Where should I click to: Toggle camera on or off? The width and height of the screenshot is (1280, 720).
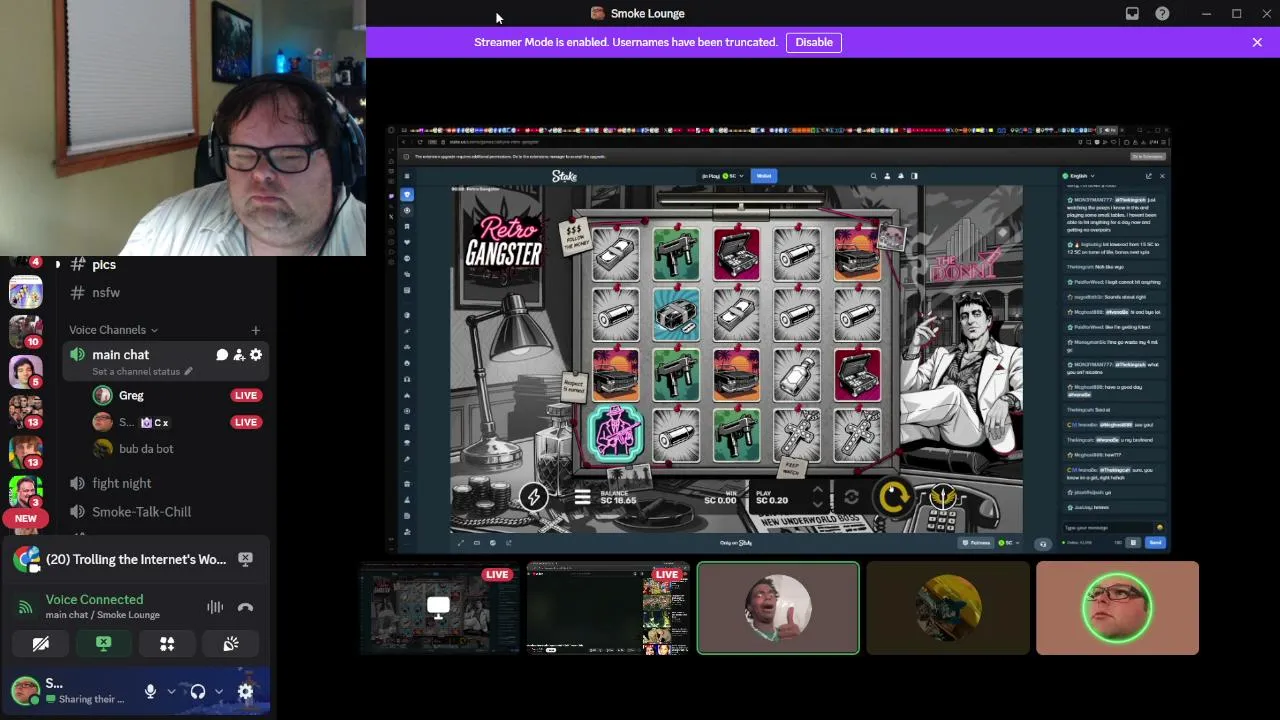pos(41,644)
